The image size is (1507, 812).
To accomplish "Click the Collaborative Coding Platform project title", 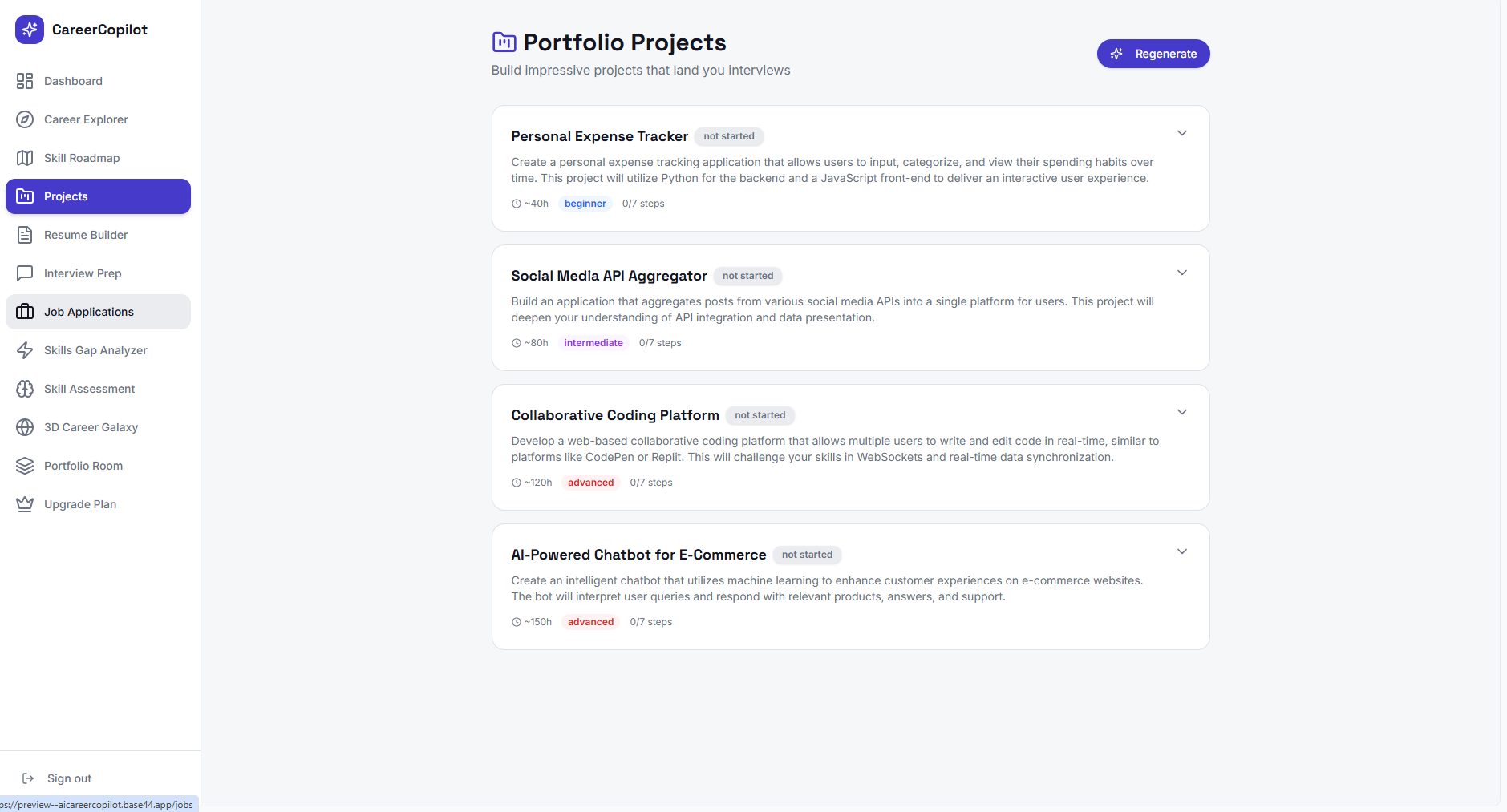I will [x=614, y=415].
